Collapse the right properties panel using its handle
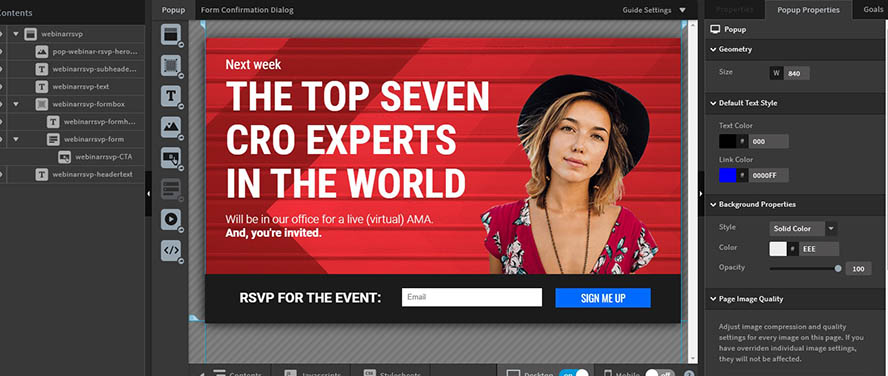888x376 pixels. coord(701,194)
